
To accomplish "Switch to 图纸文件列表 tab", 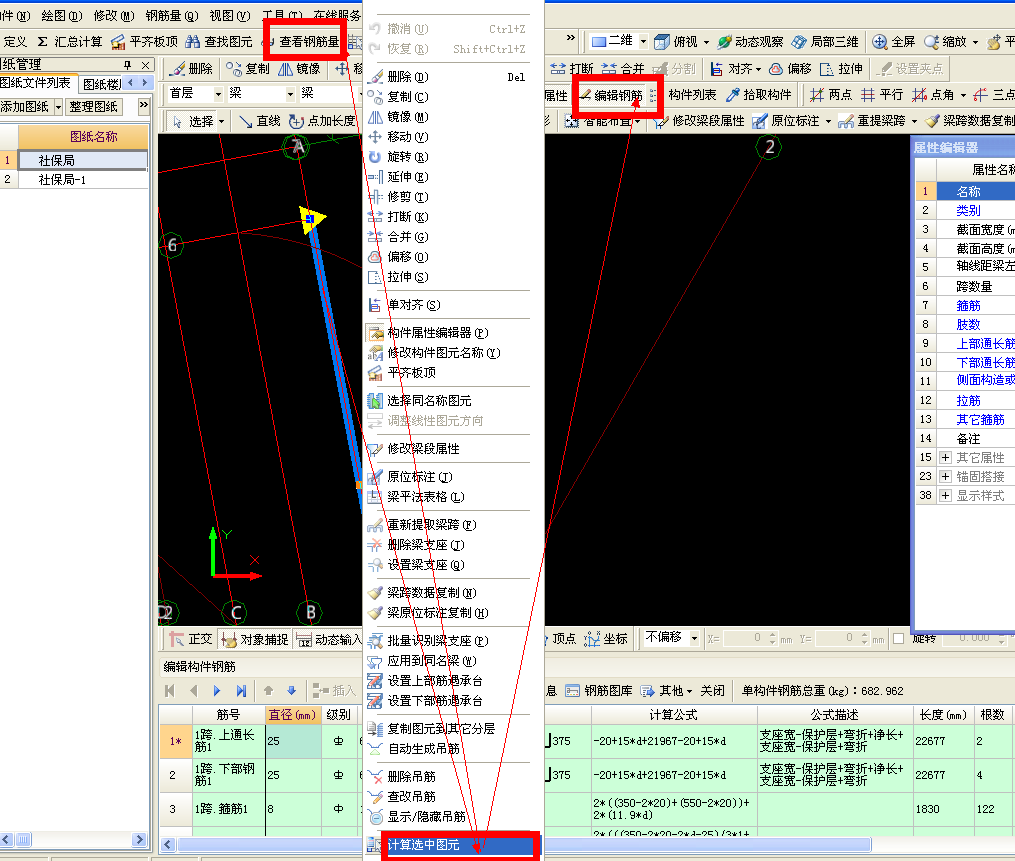I will click(x=37, y=84).
